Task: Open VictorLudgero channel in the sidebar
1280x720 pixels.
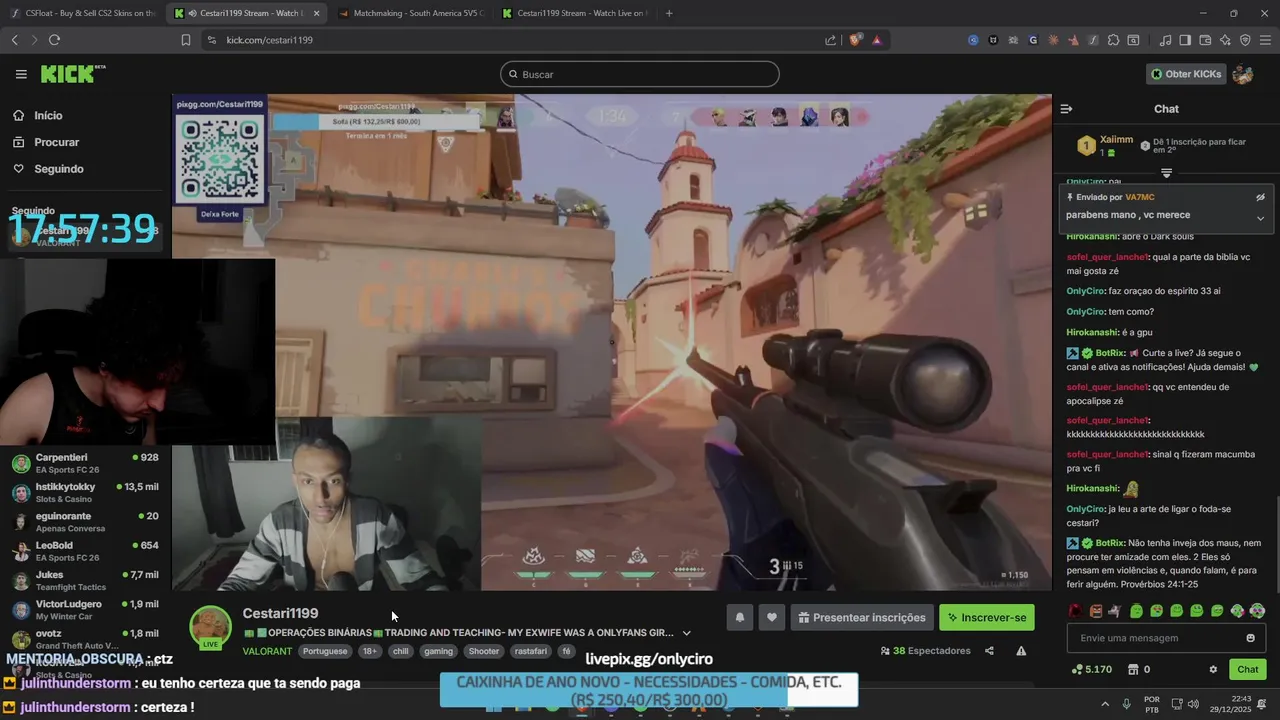Action: 85,610
